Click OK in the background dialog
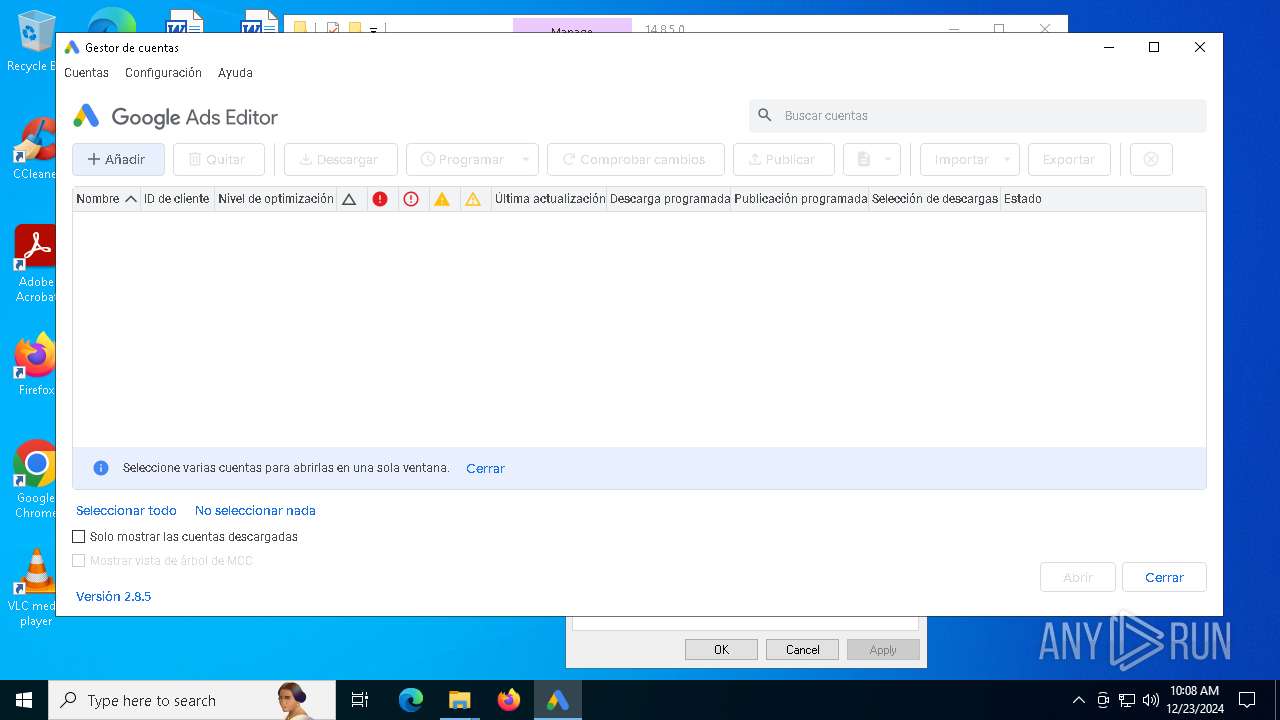Image resolution: width=1280 pixels, height=720 pixels. (721, 650)
